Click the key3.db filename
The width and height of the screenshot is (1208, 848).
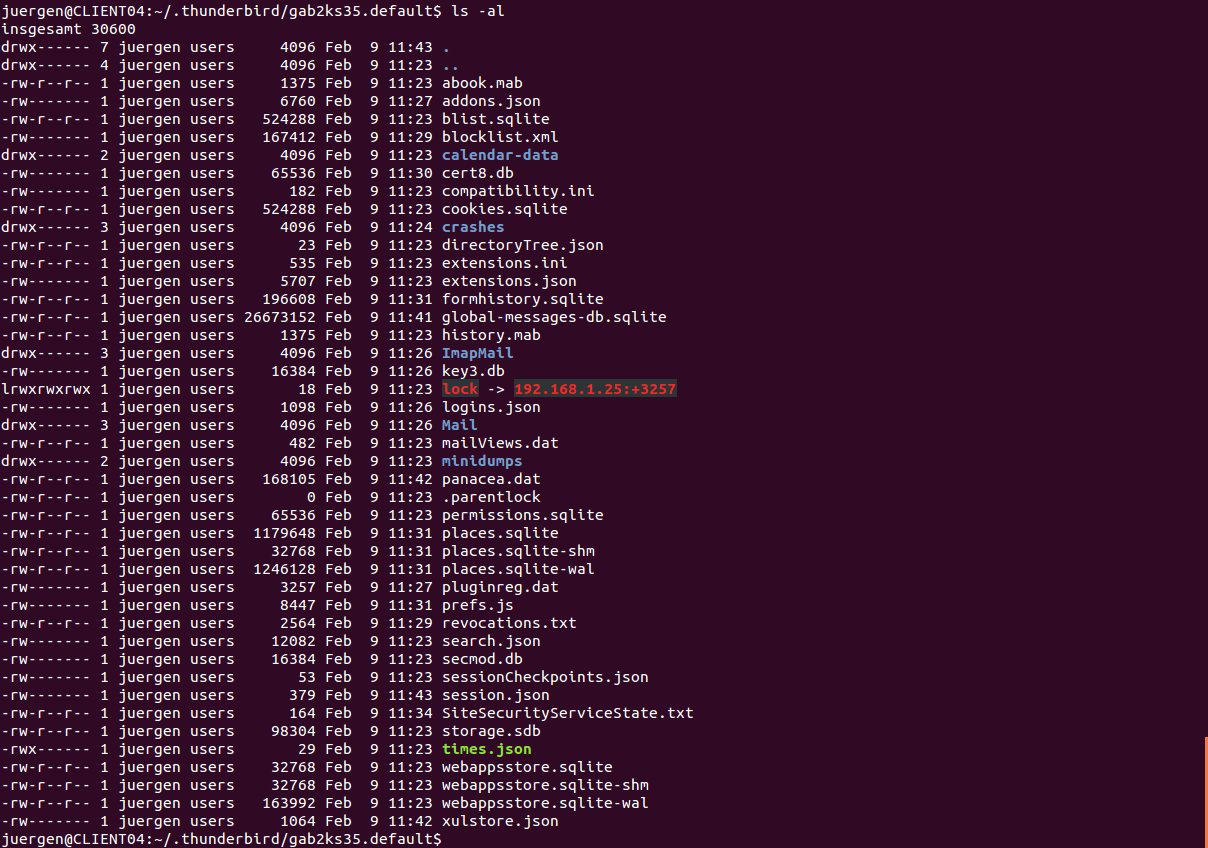(473, 371)
